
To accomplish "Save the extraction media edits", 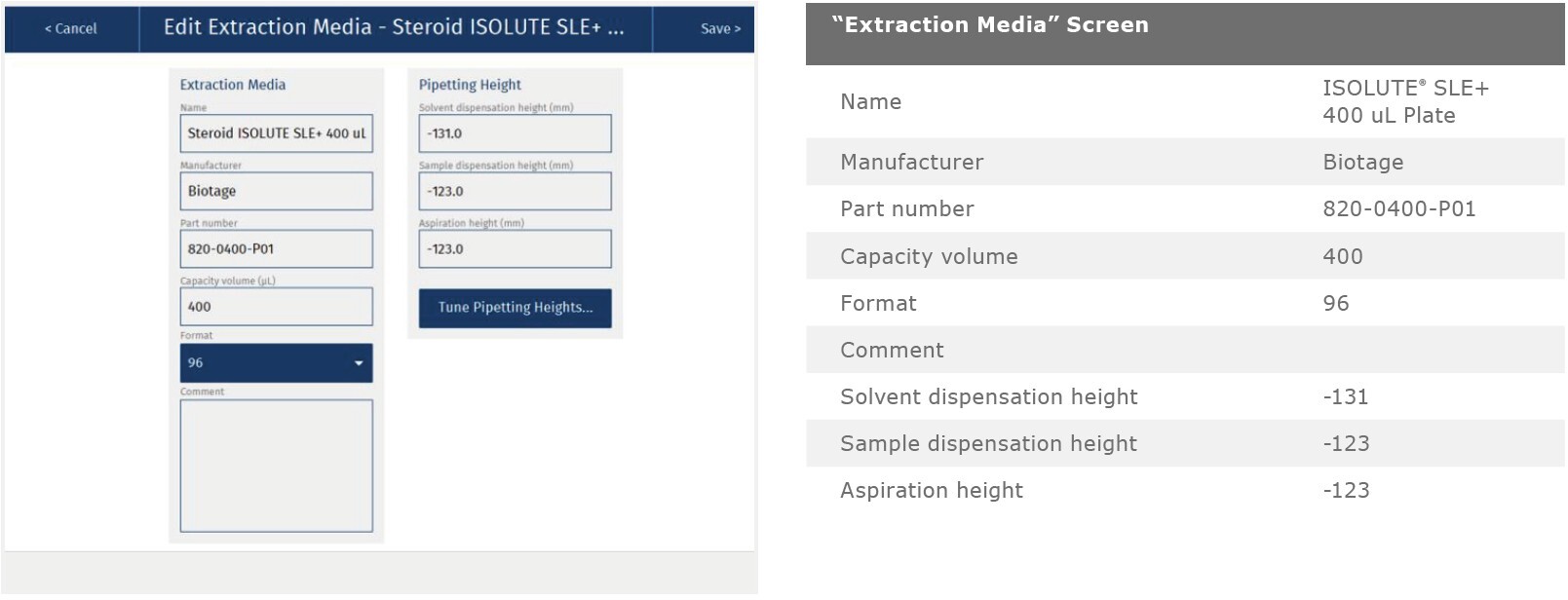I will point(720,28).
